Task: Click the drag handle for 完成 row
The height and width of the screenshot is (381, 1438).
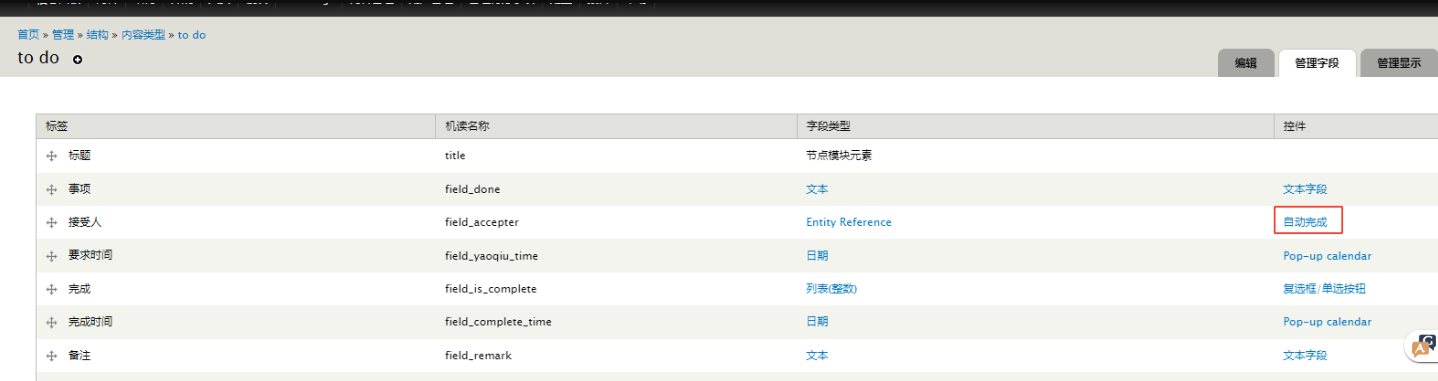Action: tap(52, 289)
